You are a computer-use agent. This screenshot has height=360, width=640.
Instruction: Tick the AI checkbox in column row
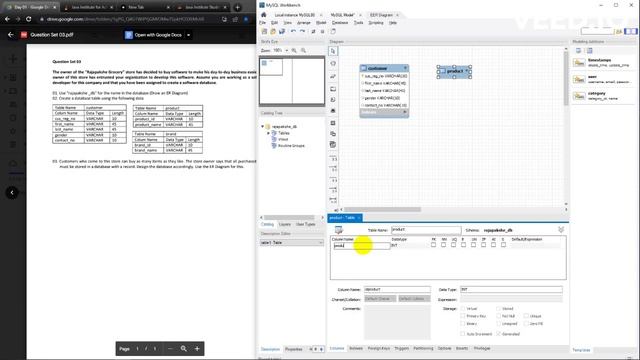point(493,245)
